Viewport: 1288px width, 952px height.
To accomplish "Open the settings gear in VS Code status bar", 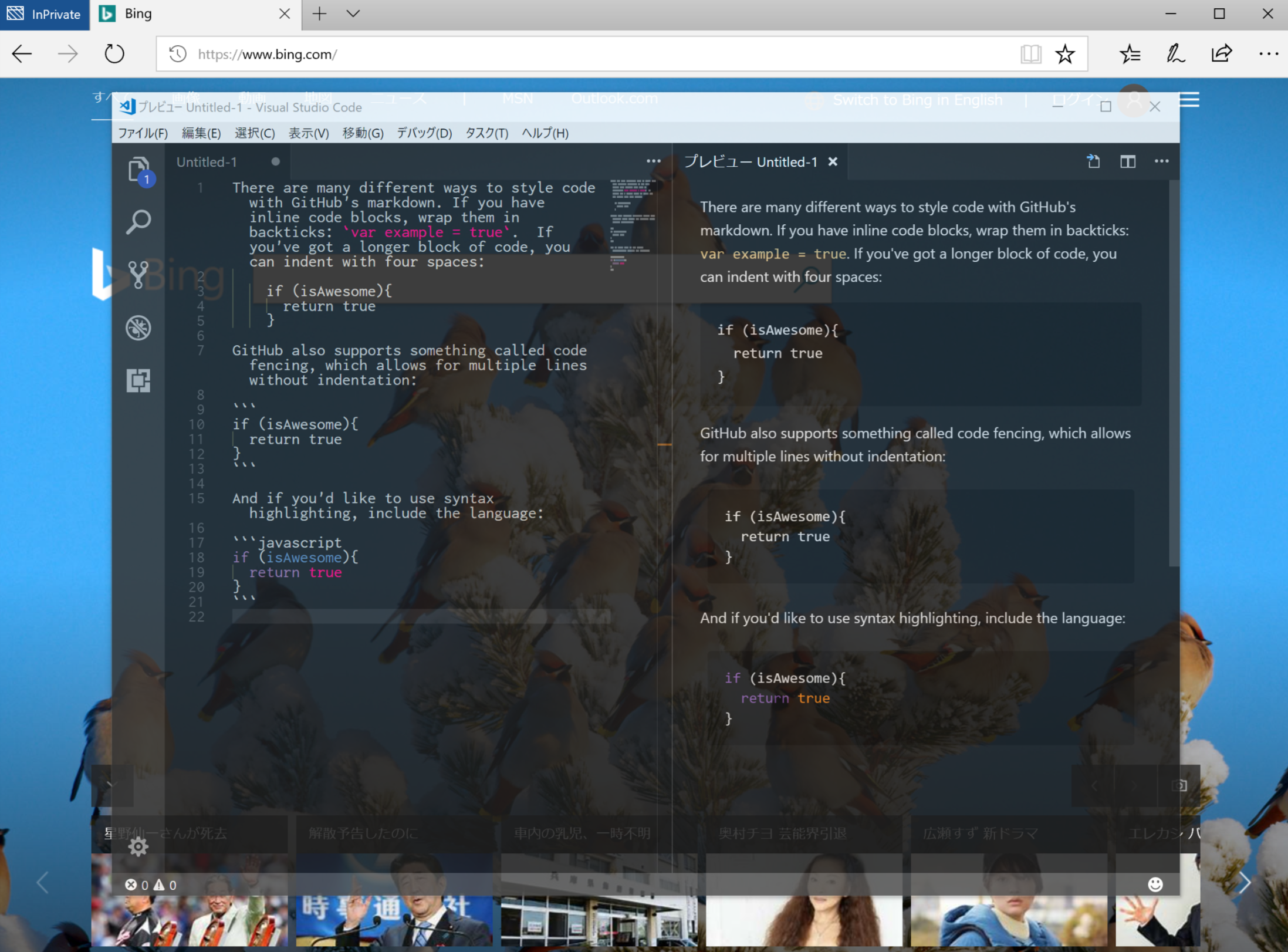I will [138, 846].
